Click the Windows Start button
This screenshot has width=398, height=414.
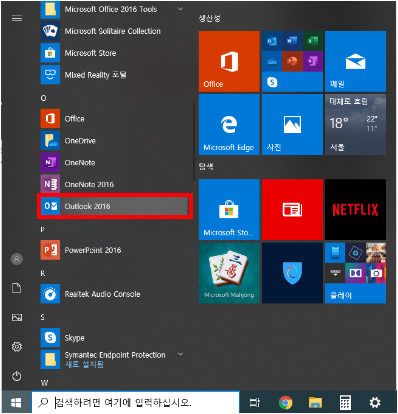16,402
